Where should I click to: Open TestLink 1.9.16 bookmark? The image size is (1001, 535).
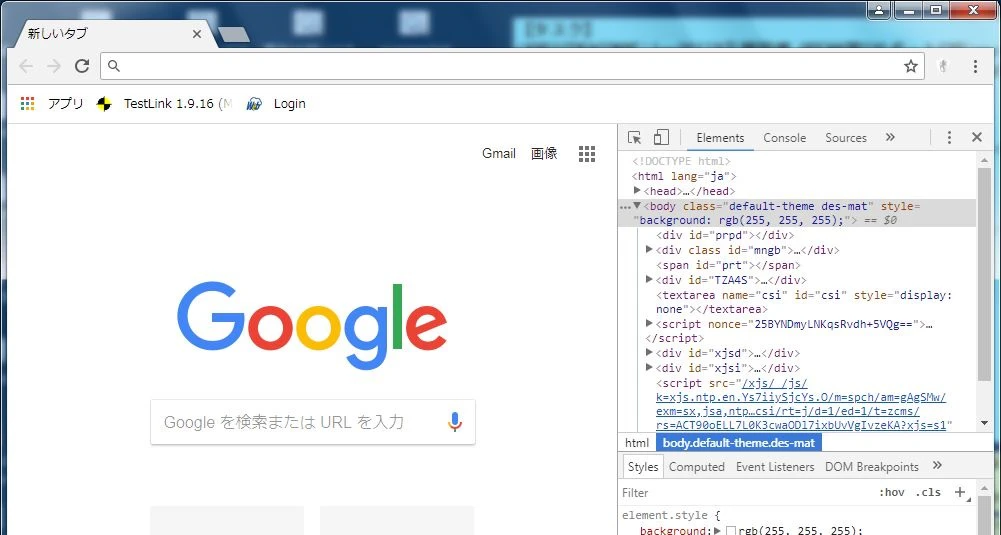tap(163, 103)
